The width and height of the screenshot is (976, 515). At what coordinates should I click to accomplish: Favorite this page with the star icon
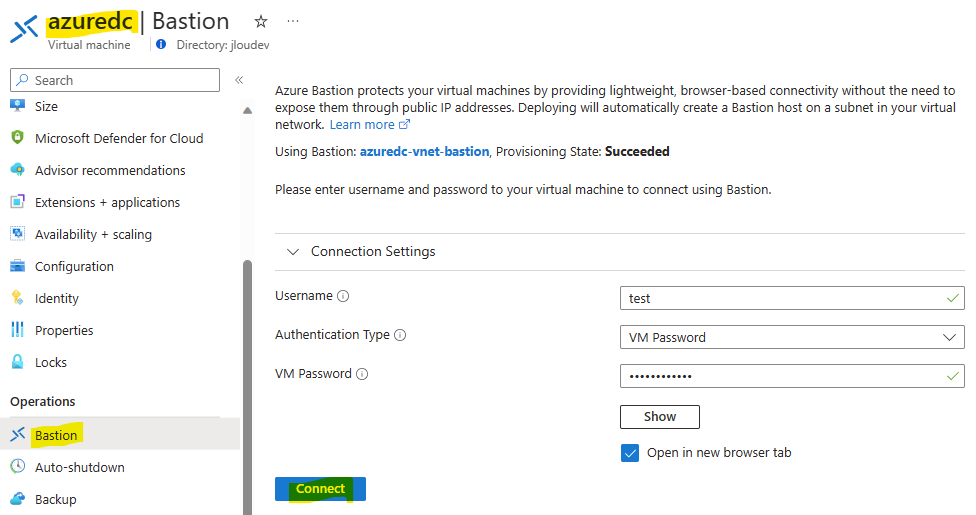click(x=261, y=22)
